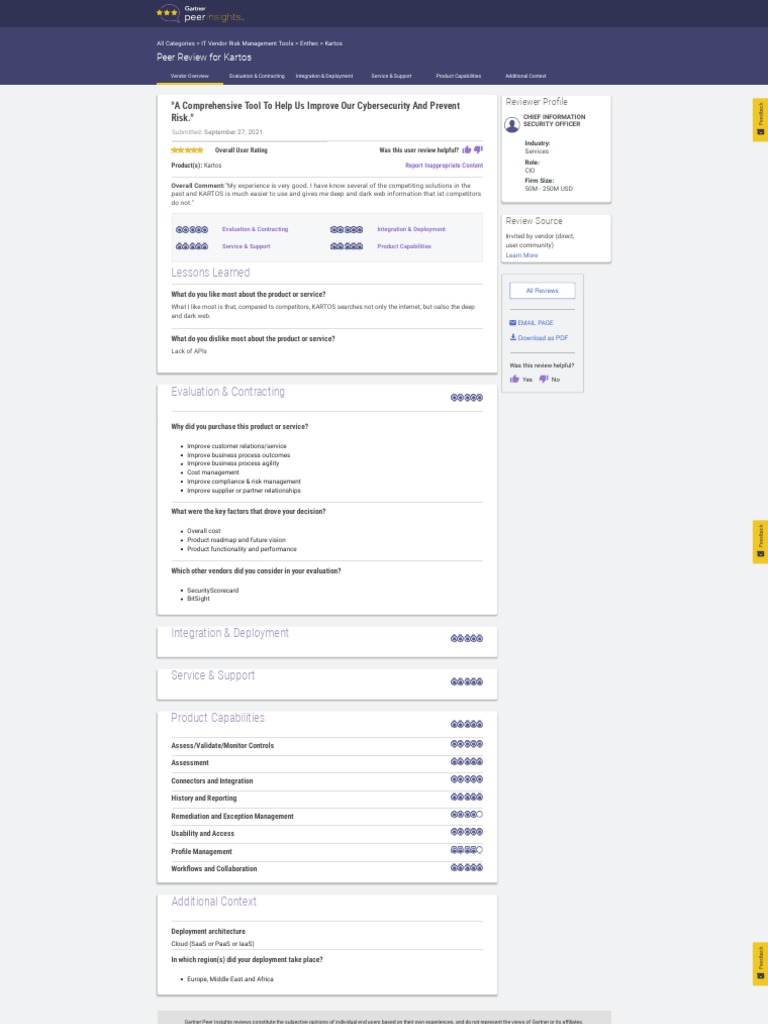Click thumbs-down icon beside review title

coord(478,150)
